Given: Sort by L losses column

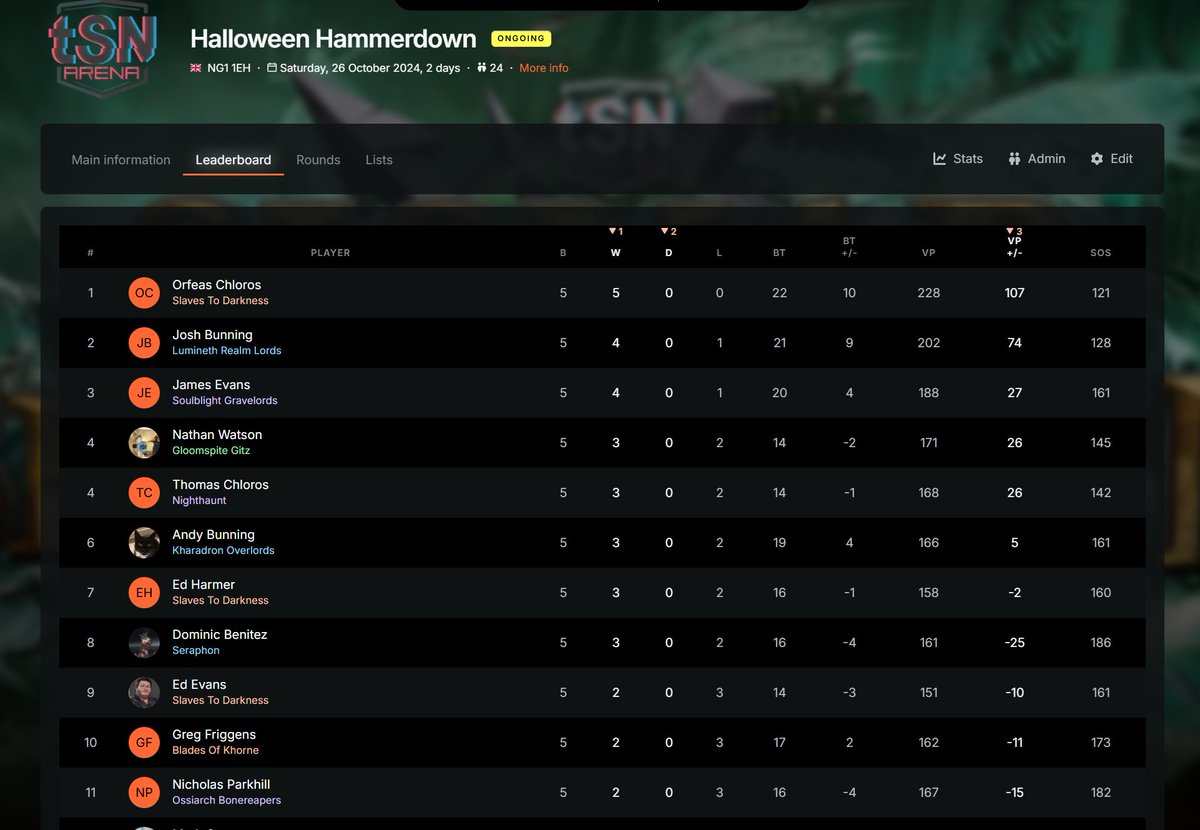Looking at the screenshot, I should [x=719, y=253].
